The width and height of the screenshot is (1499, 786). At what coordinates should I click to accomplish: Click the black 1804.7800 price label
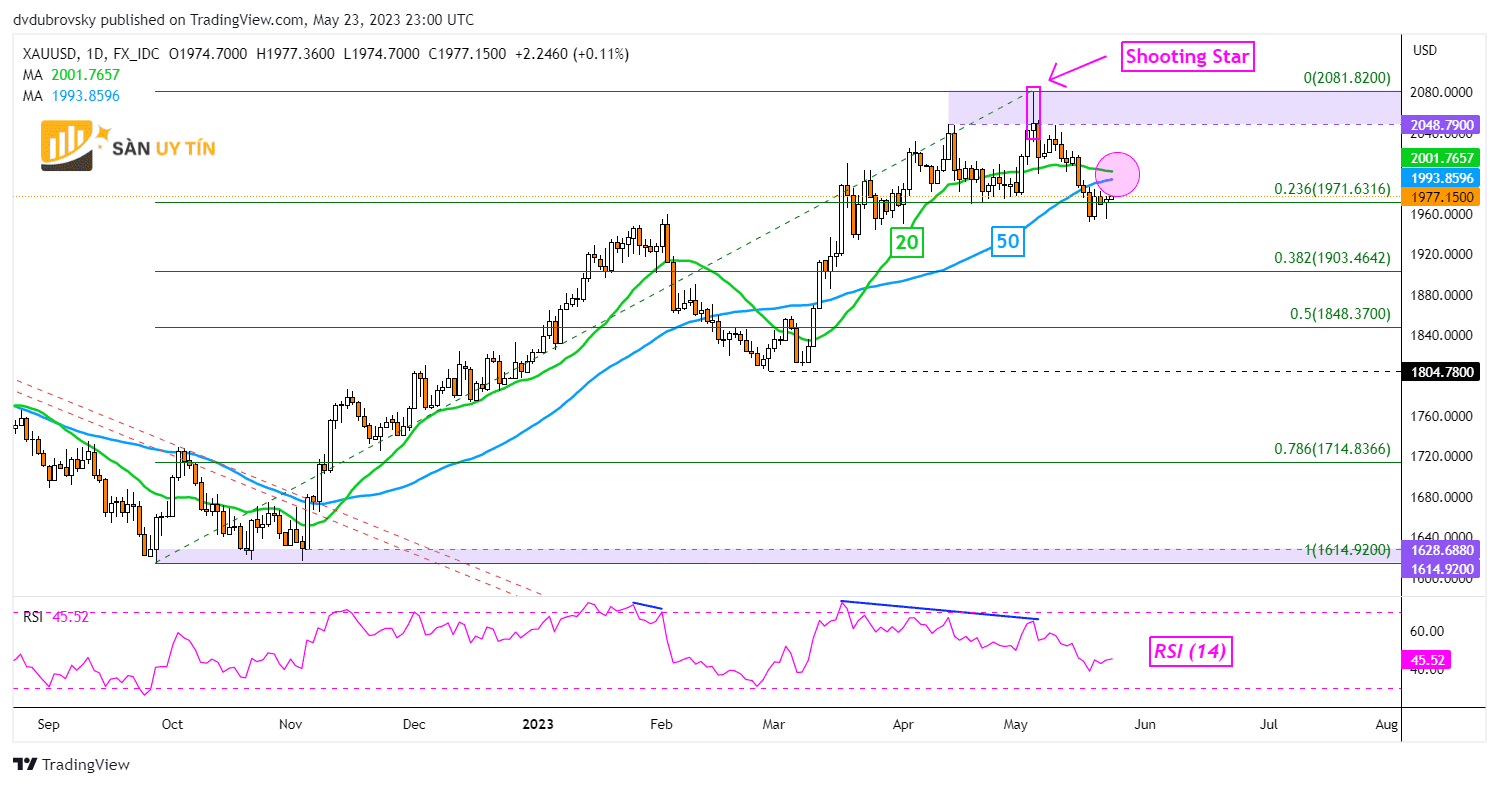[x=1439, y=372]
